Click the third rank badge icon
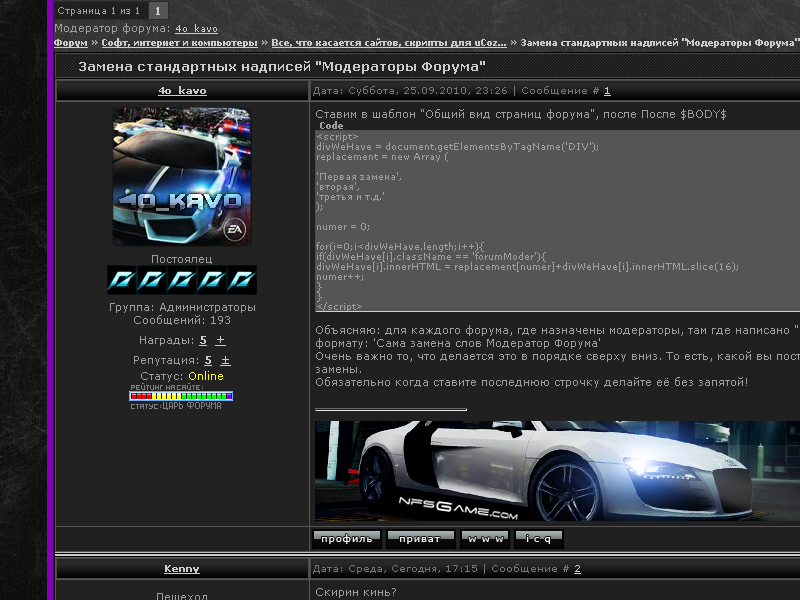The width and height of the screenshot is (800, 600). (x=182, y=280)
